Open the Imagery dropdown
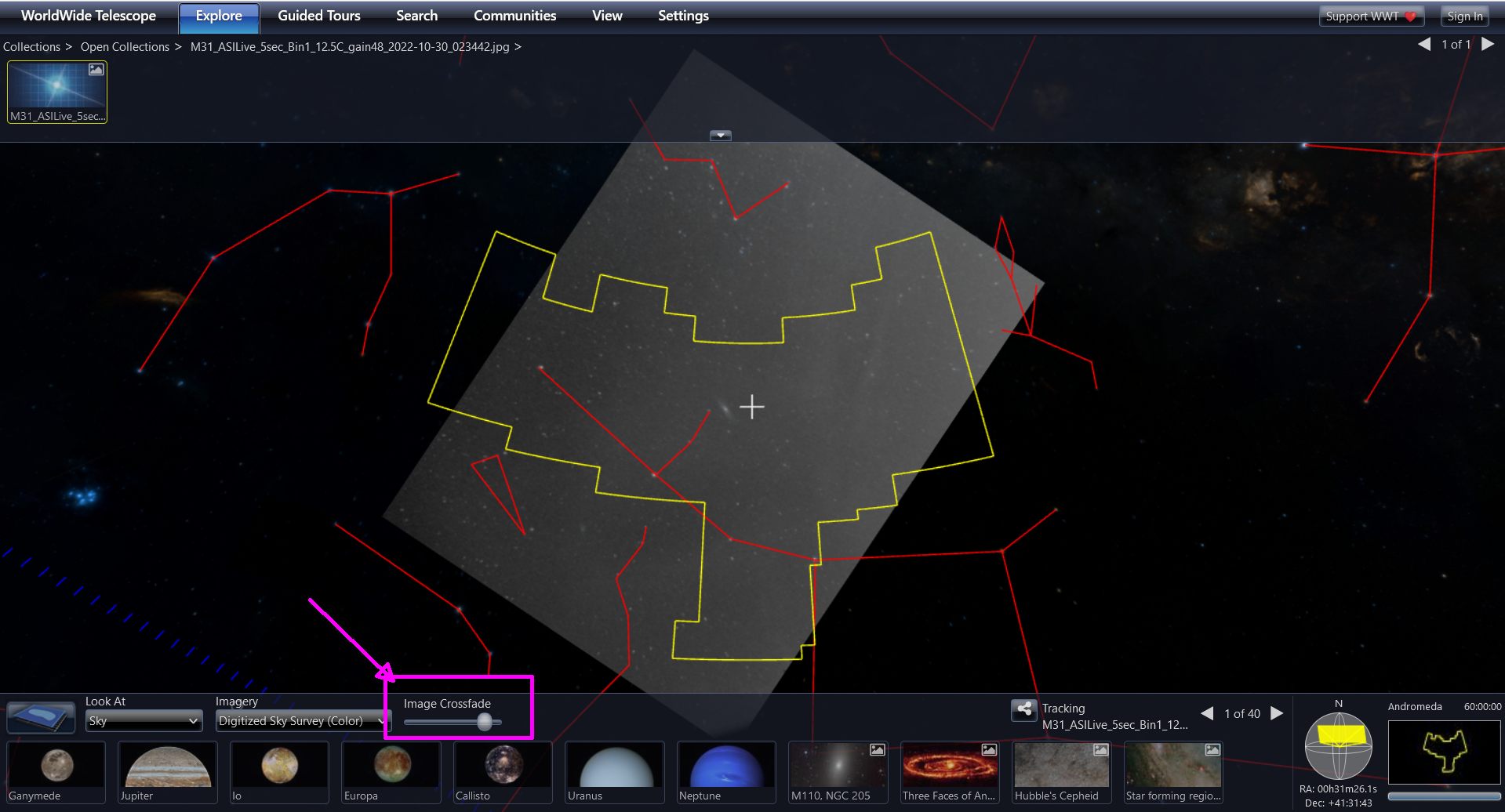This screenshot has width=1505, height=812. coord(303,721)
